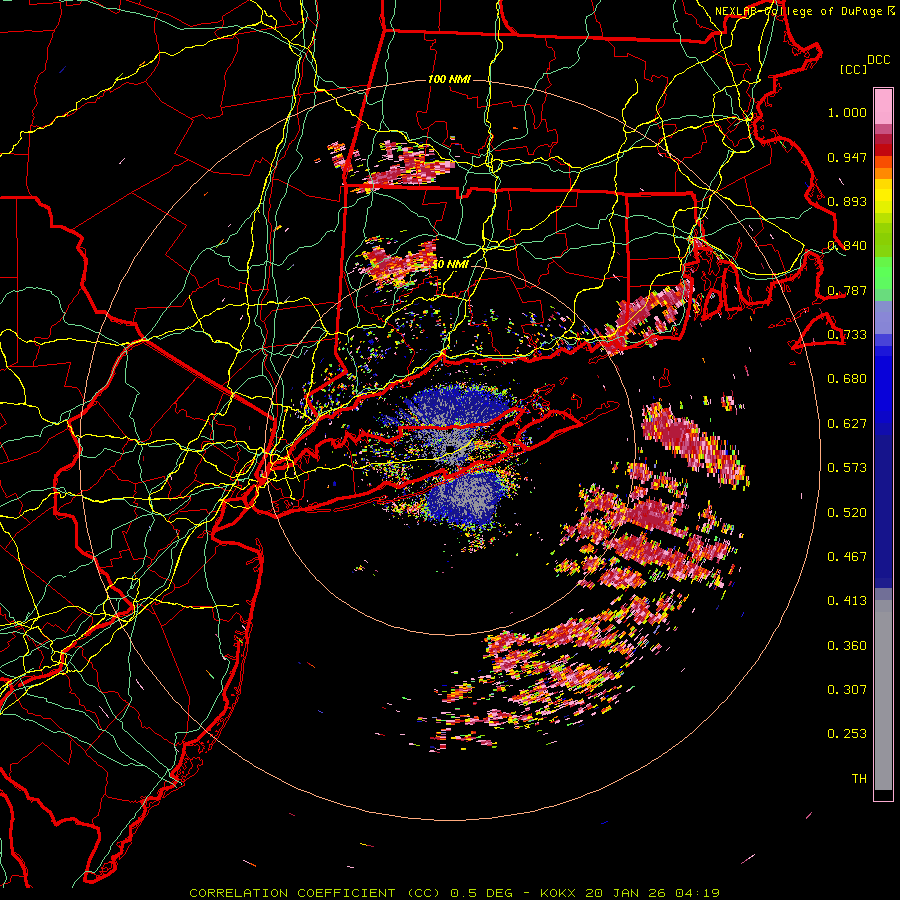Click the KOKX radar site marker on Long Island
This screenshot has width=900, height=900.
[451, 448]
